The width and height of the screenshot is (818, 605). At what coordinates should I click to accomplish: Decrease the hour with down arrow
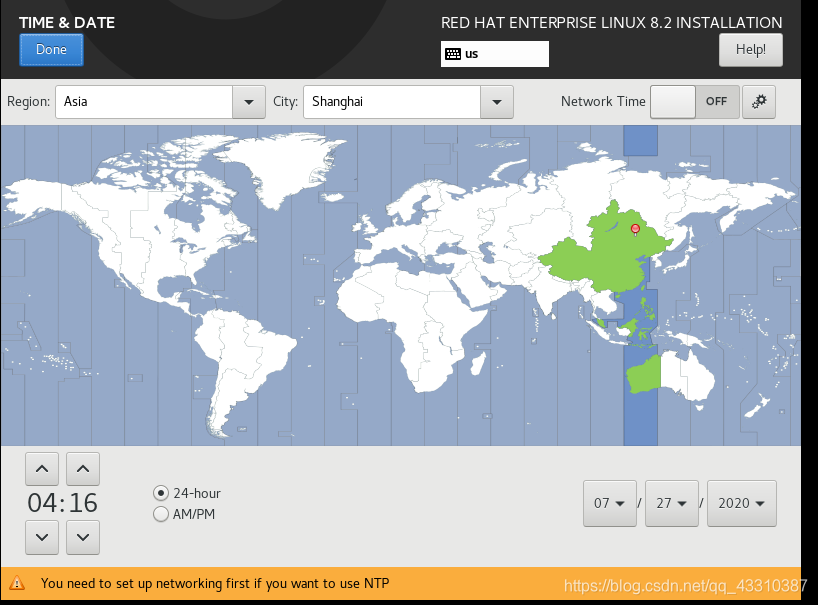coord(42,537)
